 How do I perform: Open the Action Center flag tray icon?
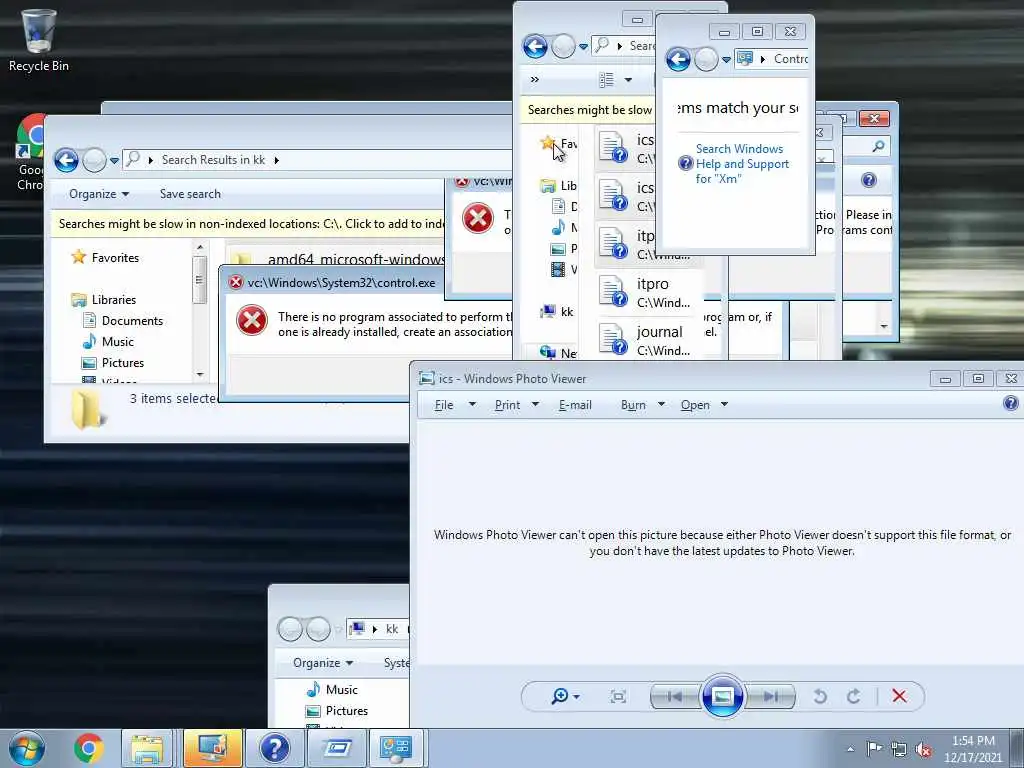click(874, 748)
